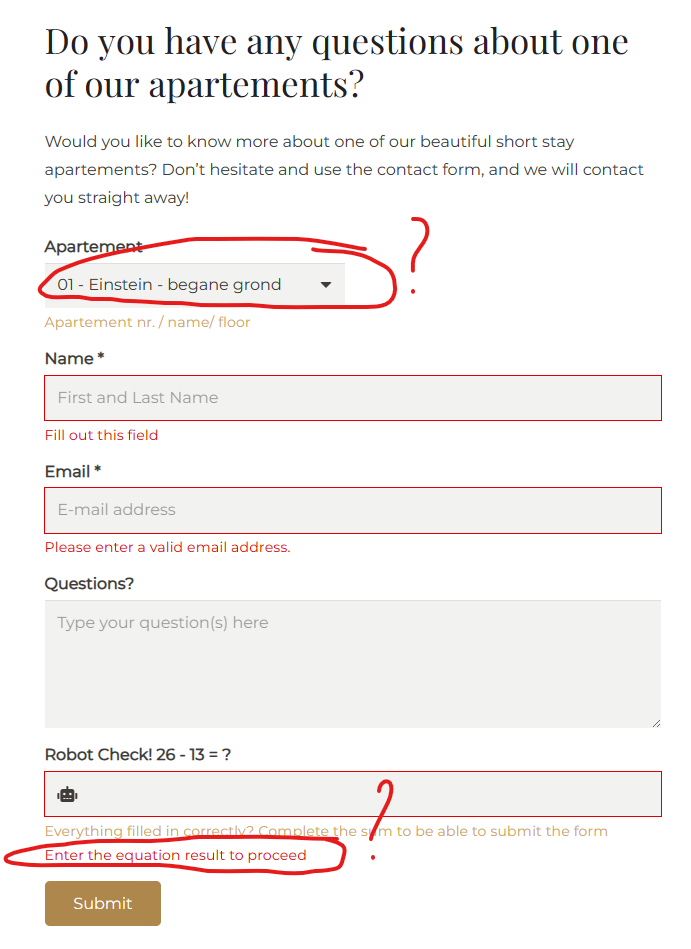
Task: Click the 'Name *' field label
Action: click(x=74, y=358)
